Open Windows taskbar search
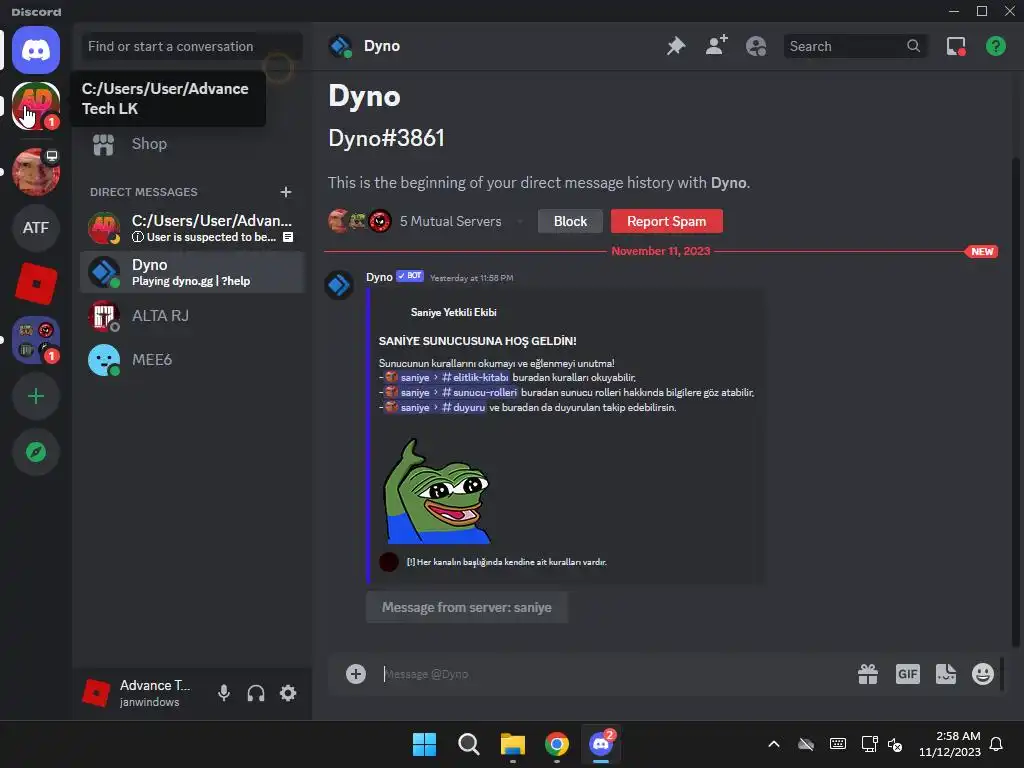Screen dimensions: 1024x768 (468, 744)
